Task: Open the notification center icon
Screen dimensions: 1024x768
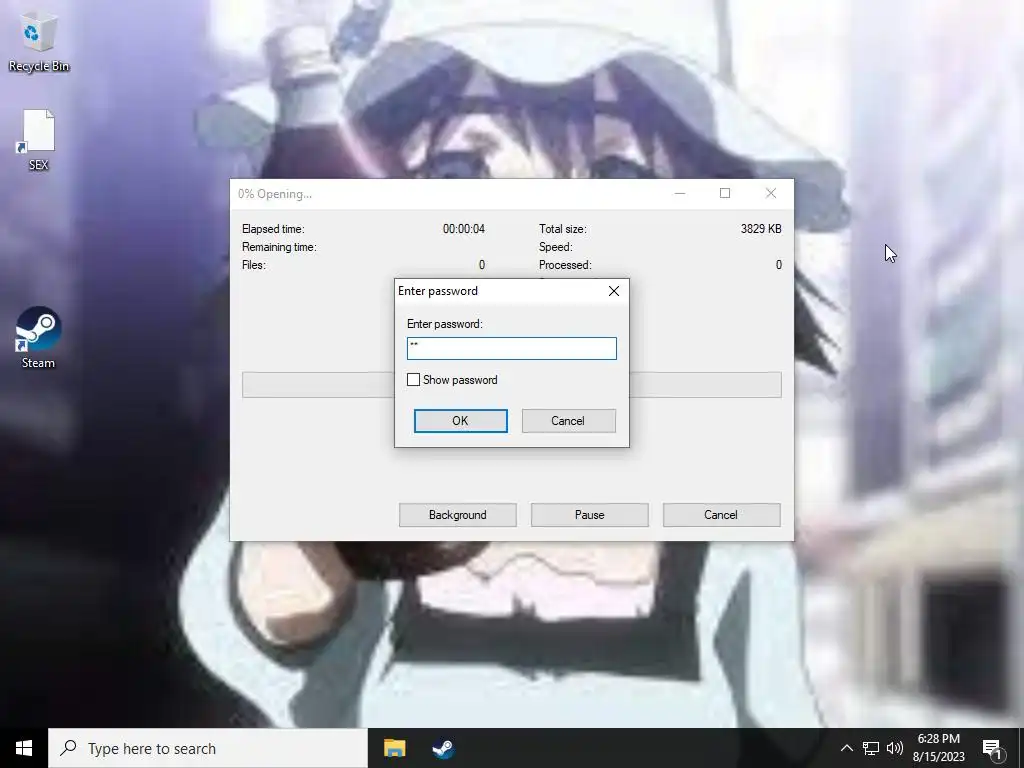Action: pos(993,748)
